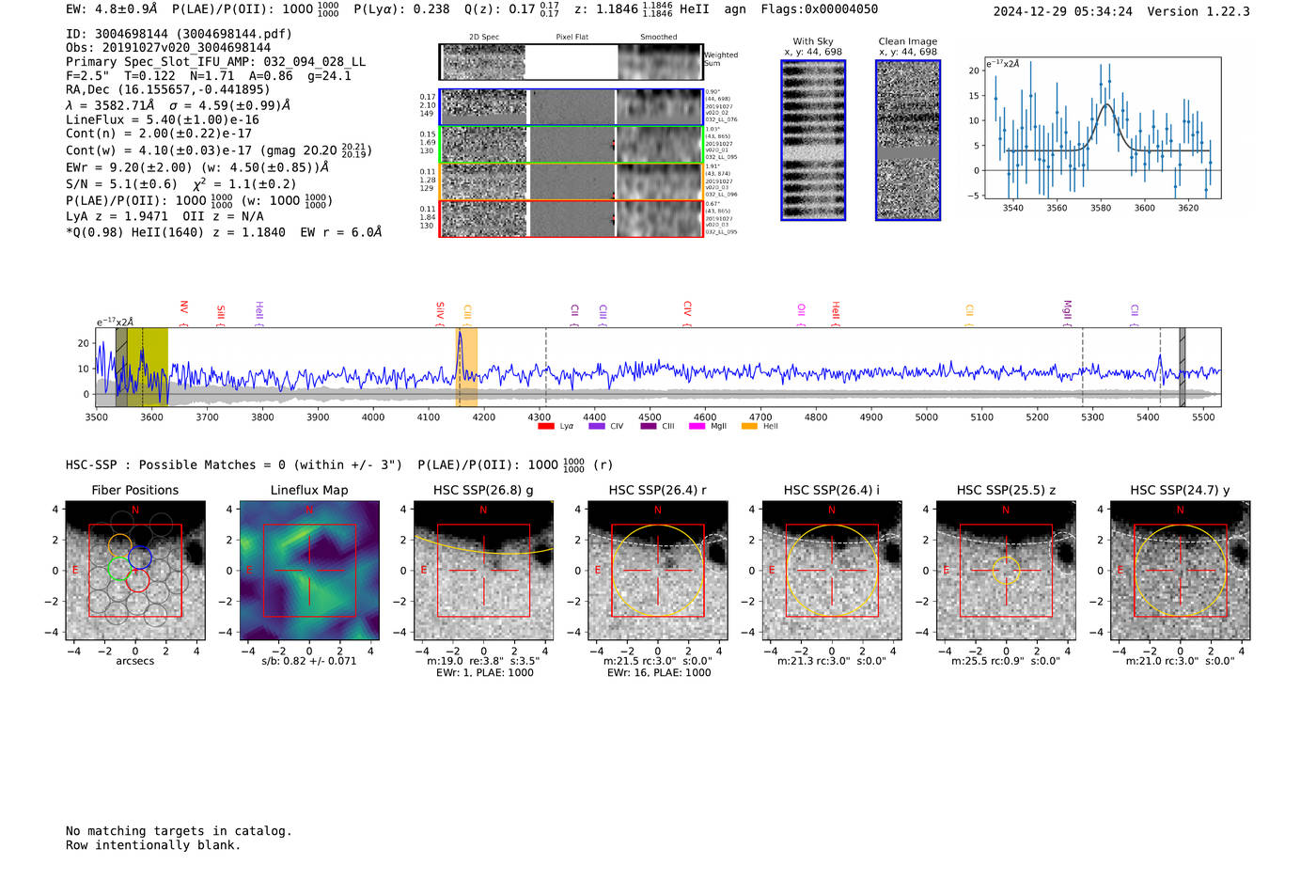The height and width of the screenshot is (896, 1316).
Task: Click the 'RA,Dec (16.155657,-0.441895)' line
Action: 168,90
